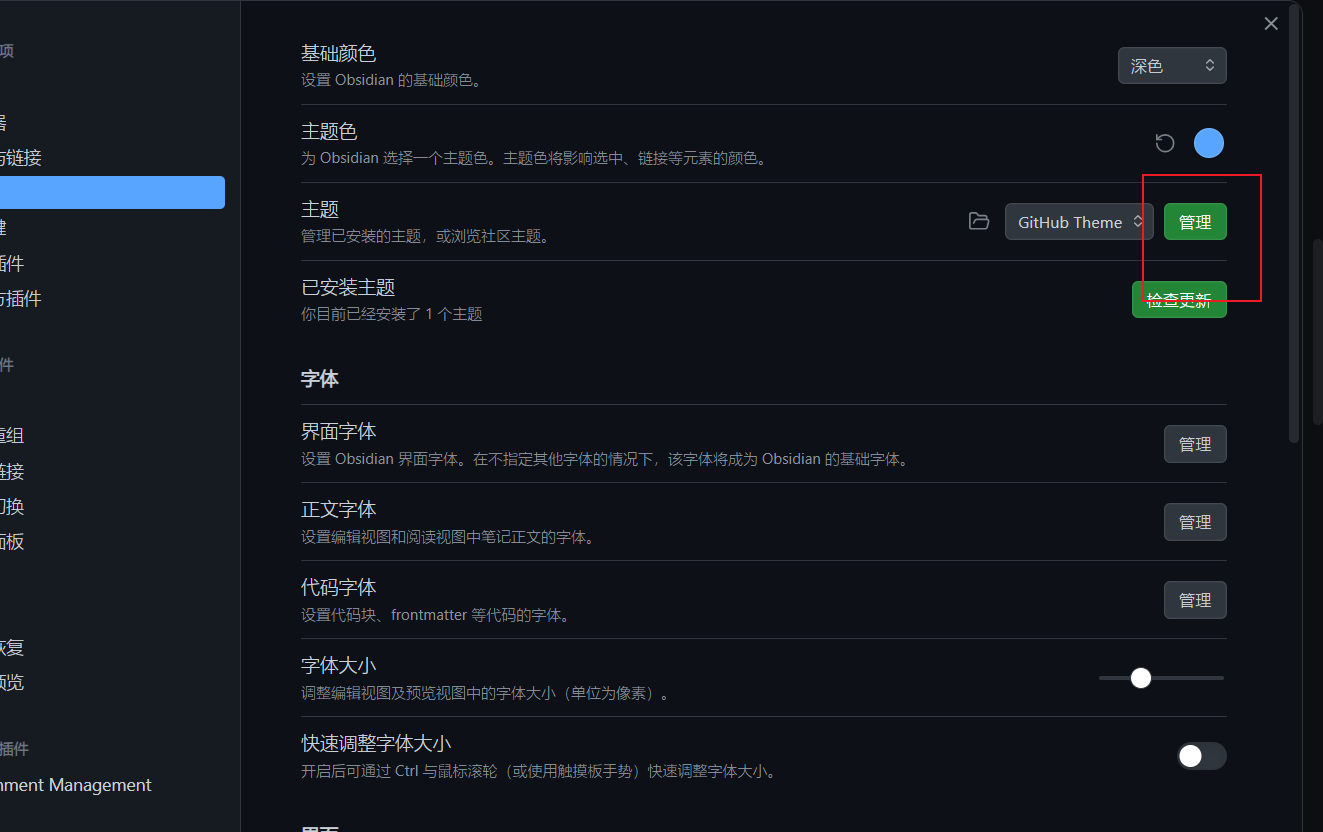Viewport: 1323px width, 832px height.
Task: Click the description 设置代码块、frontmatter 等代码的字体。
Action: [x=436, y=615]
